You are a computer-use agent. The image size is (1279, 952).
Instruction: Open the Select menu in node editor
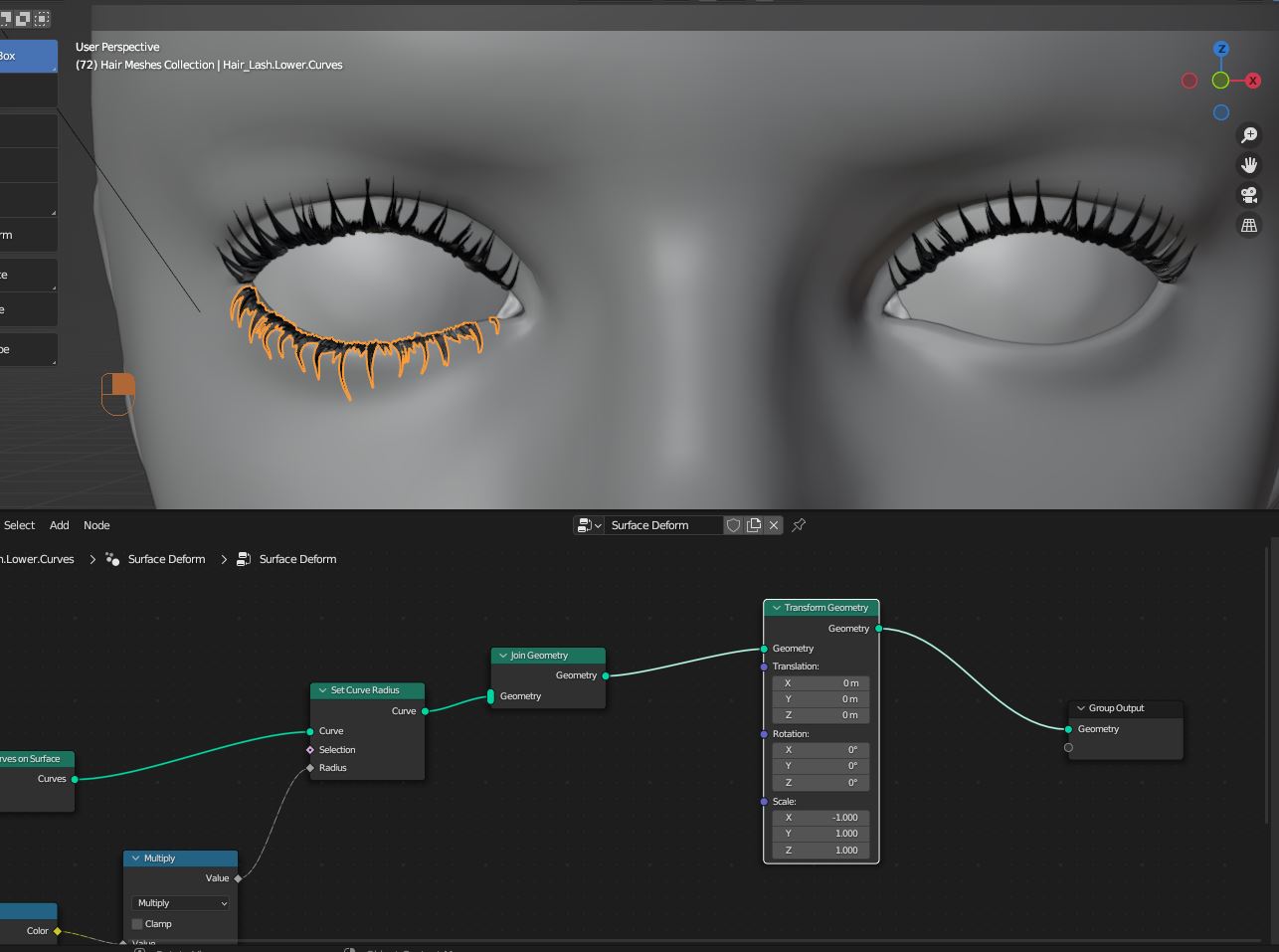[x=19, y=525]
